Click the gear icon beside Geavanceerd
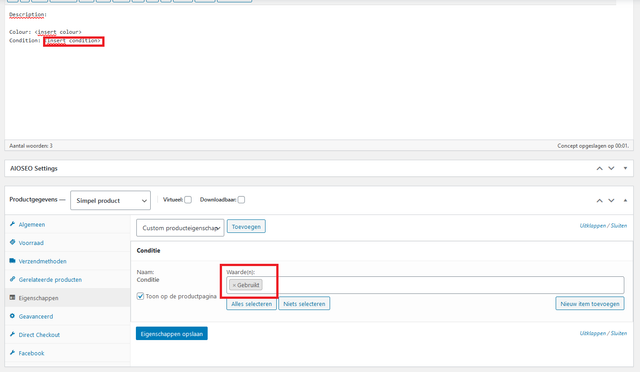640x372 pixels. [x=12, y=316]
